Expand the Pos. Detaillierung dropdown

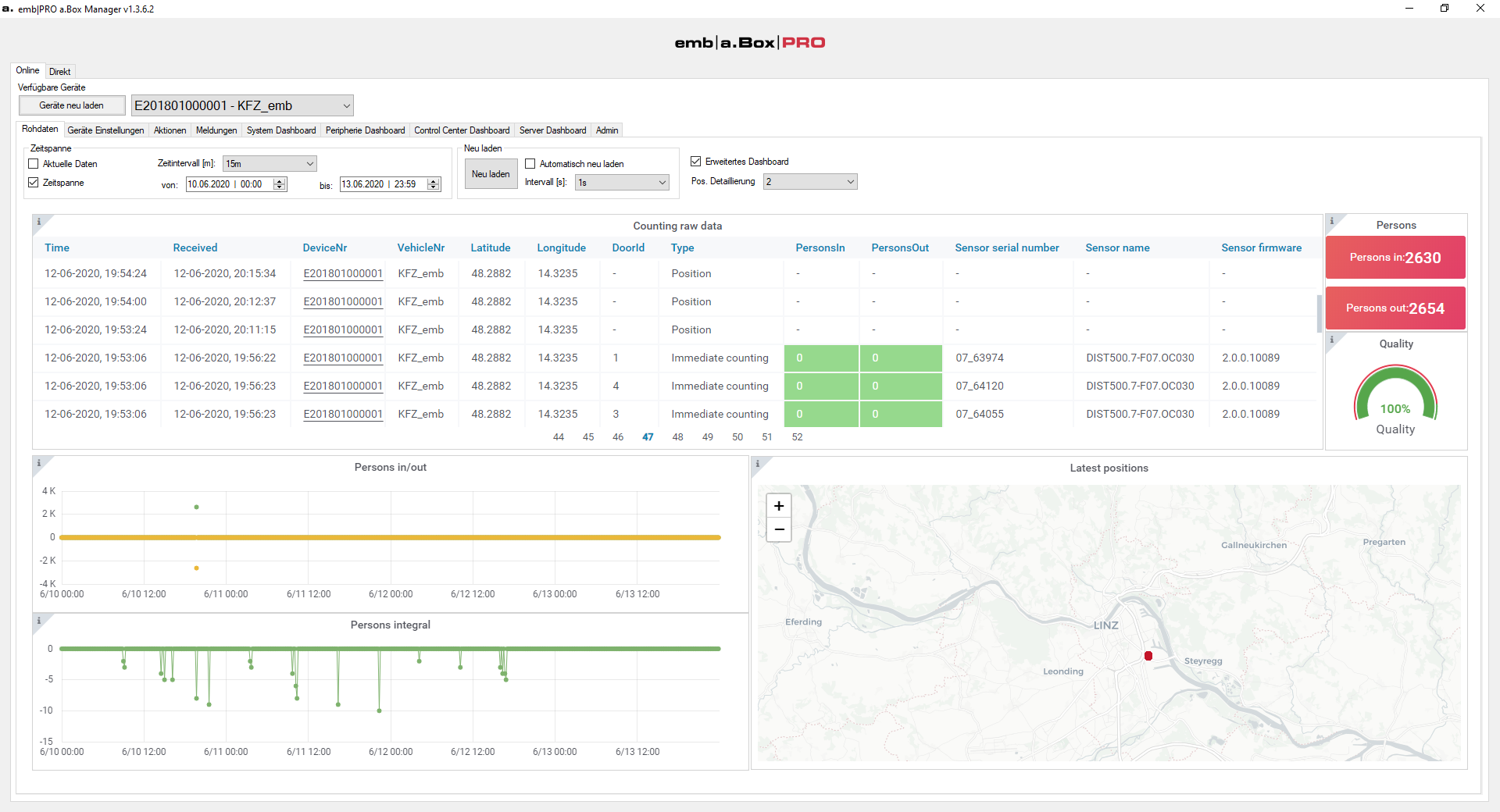[x=810, y=182]
